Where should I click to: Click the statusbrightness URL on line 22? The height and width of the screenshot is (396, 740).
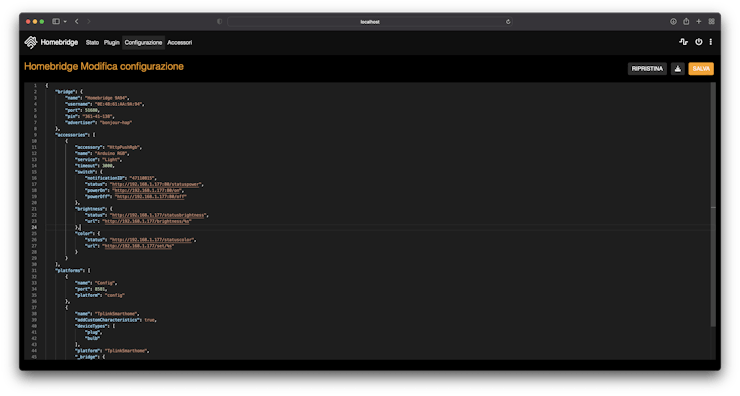click(x=158, y=215)
